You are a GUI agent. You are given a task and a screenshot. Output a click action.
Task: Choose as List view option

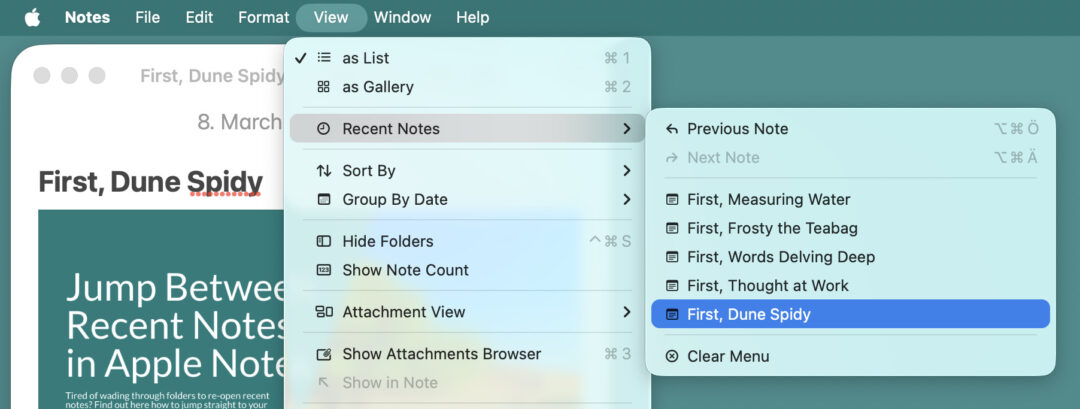[x=468, y=58]
